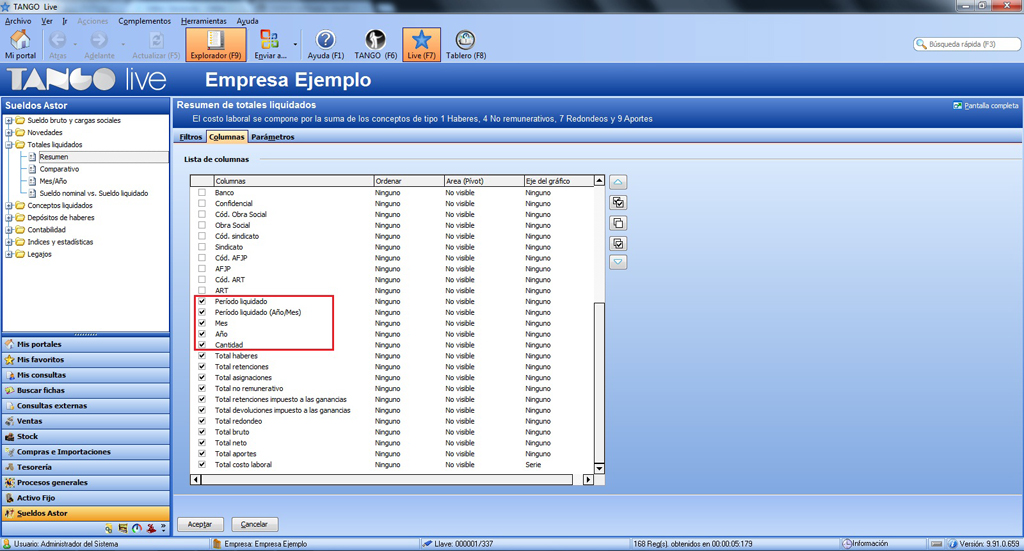Screen dimensions: 1024x551
Task: Select the Sueldos Astor module
Action: [86, 513]
